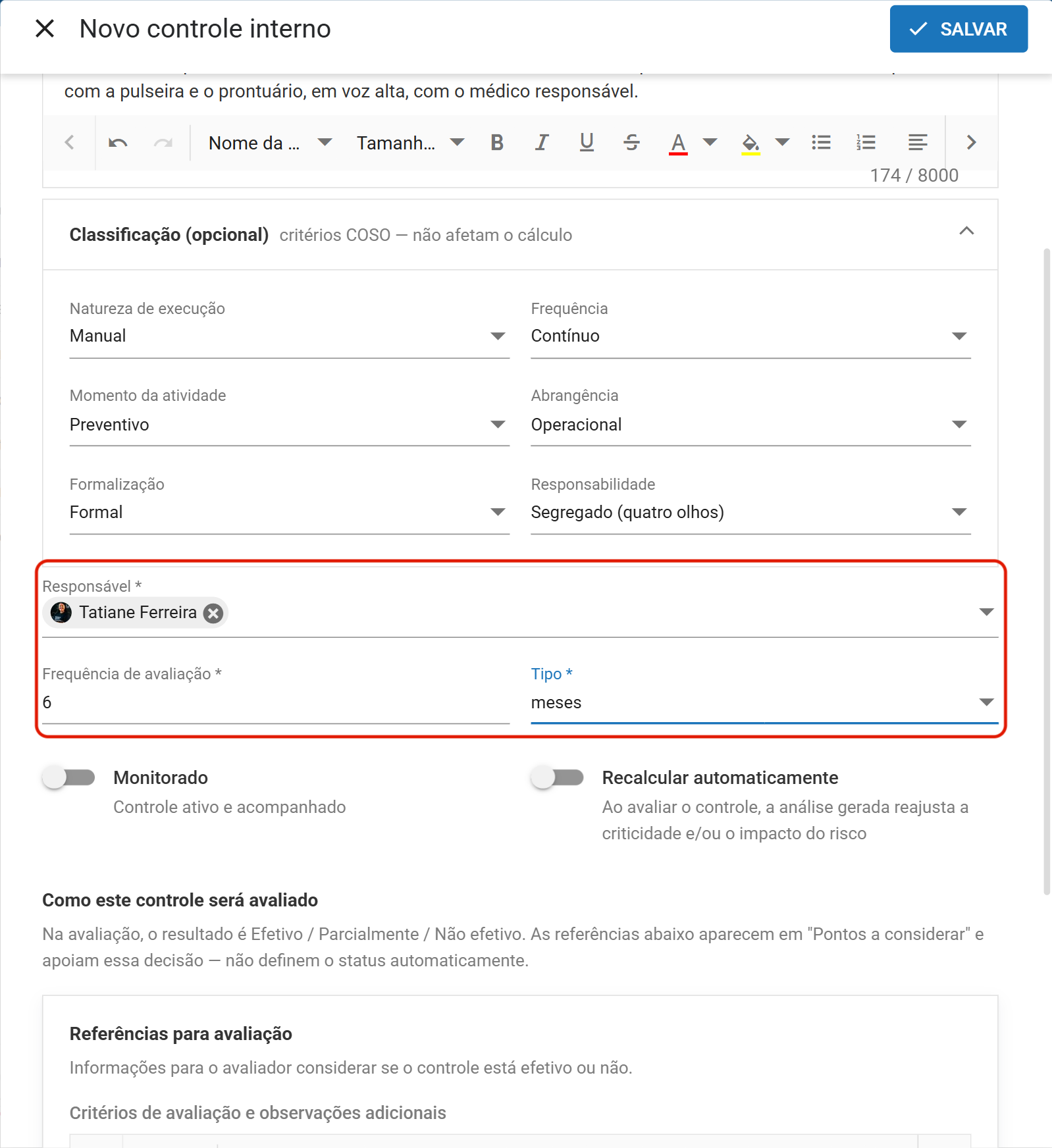Image resolution: width=1052 pixels, height=1148 pixels.
Task: Undo the last edit in the editor
Action: coord(118,142)
